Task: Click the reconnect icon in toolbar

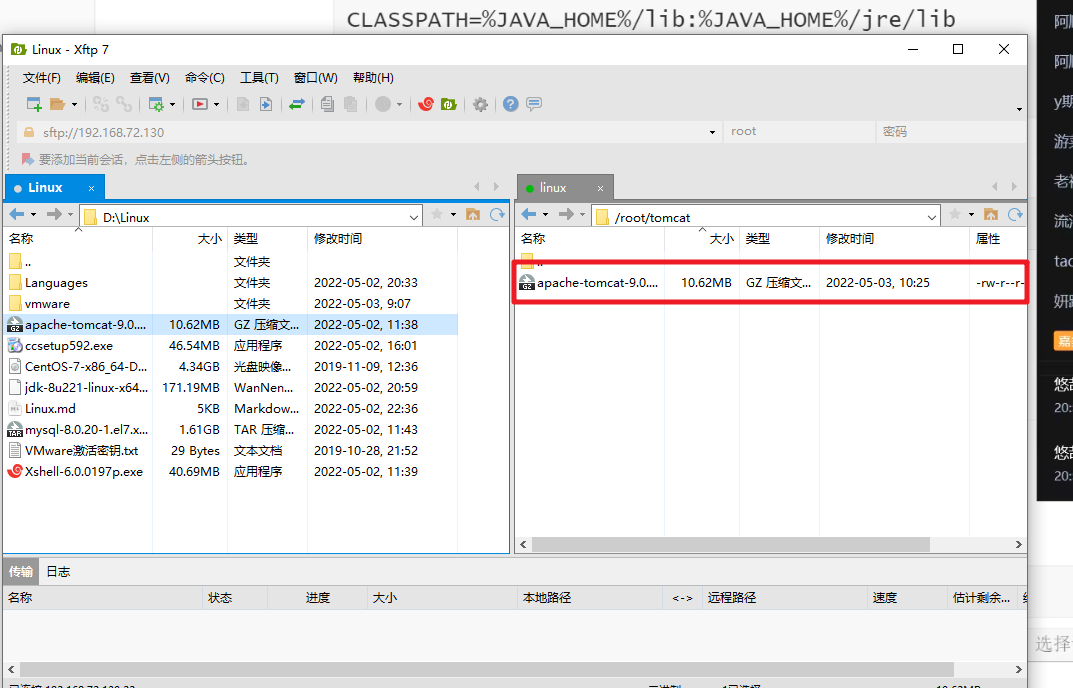Action: (101, 104)
